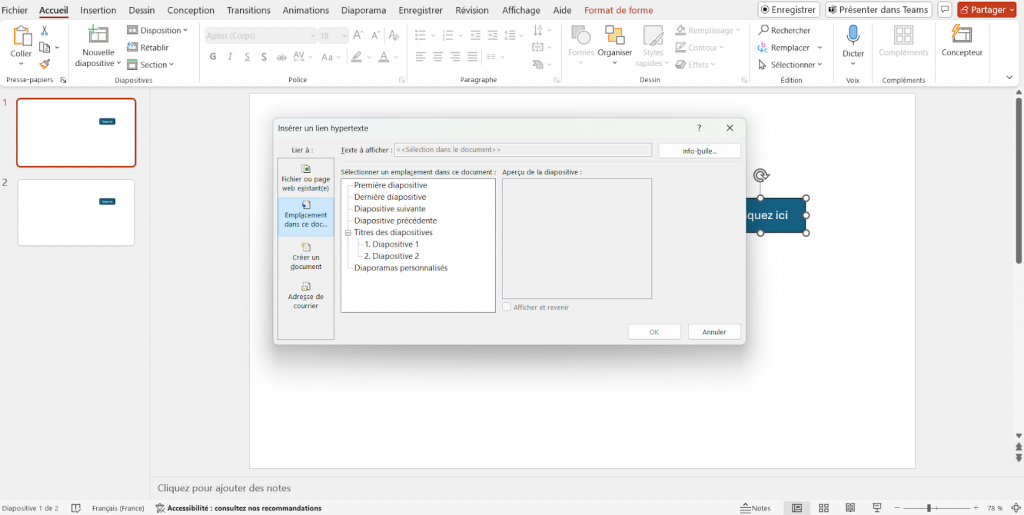
Task: Select slide 2 thumbnail
Action: pyautogui.click(x=76, y=213)
